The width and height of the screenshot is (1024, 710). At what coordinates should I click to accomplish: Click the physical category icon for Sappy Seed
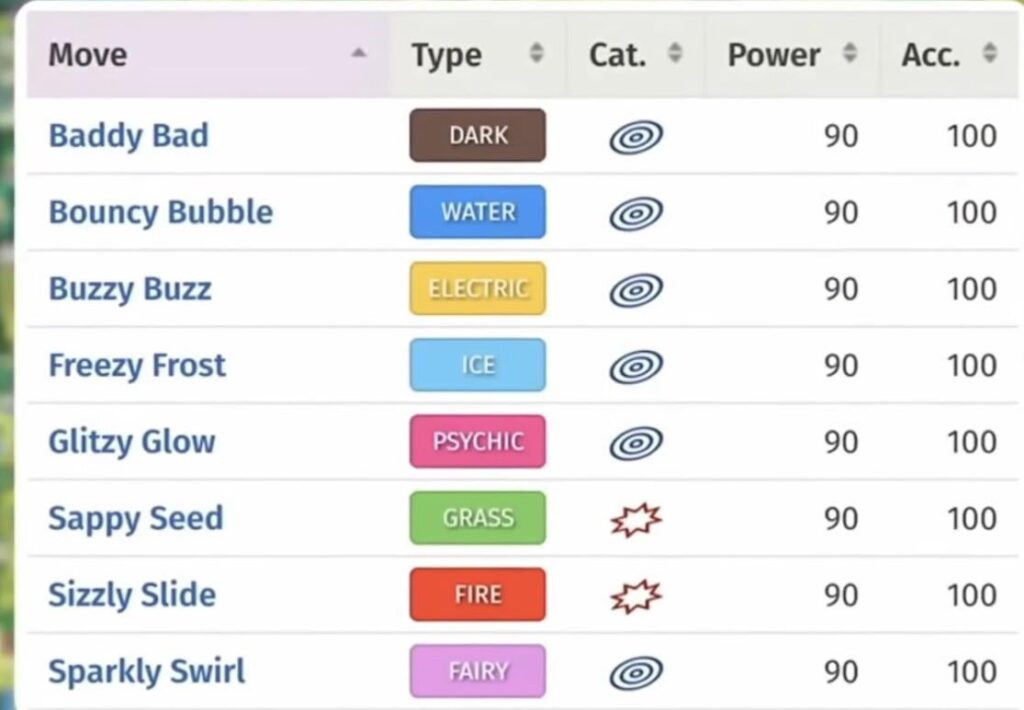[x=636, y=518]
